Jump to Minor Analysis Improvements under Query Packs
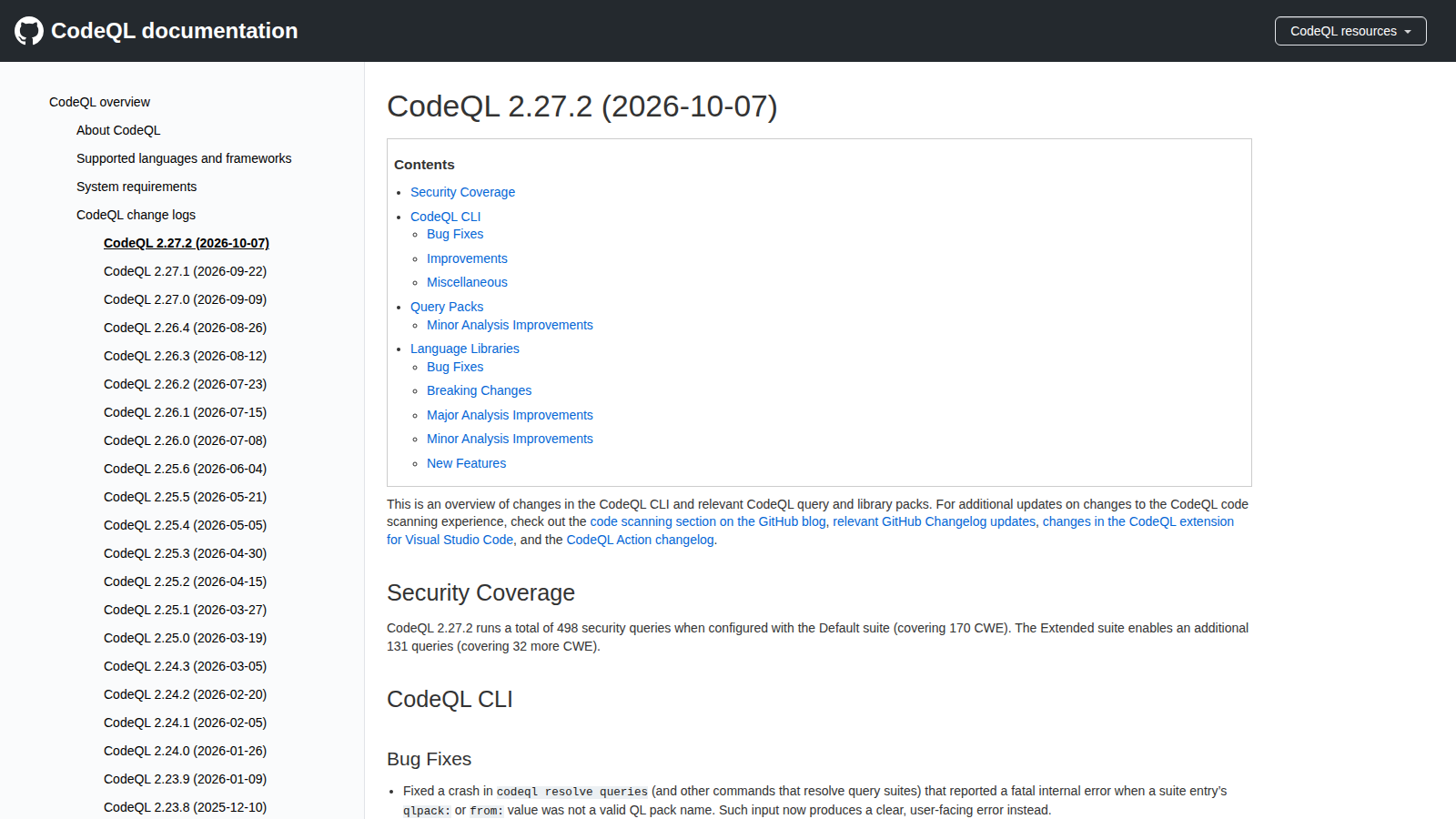1456x819 pixels. [x=510, y=325]
